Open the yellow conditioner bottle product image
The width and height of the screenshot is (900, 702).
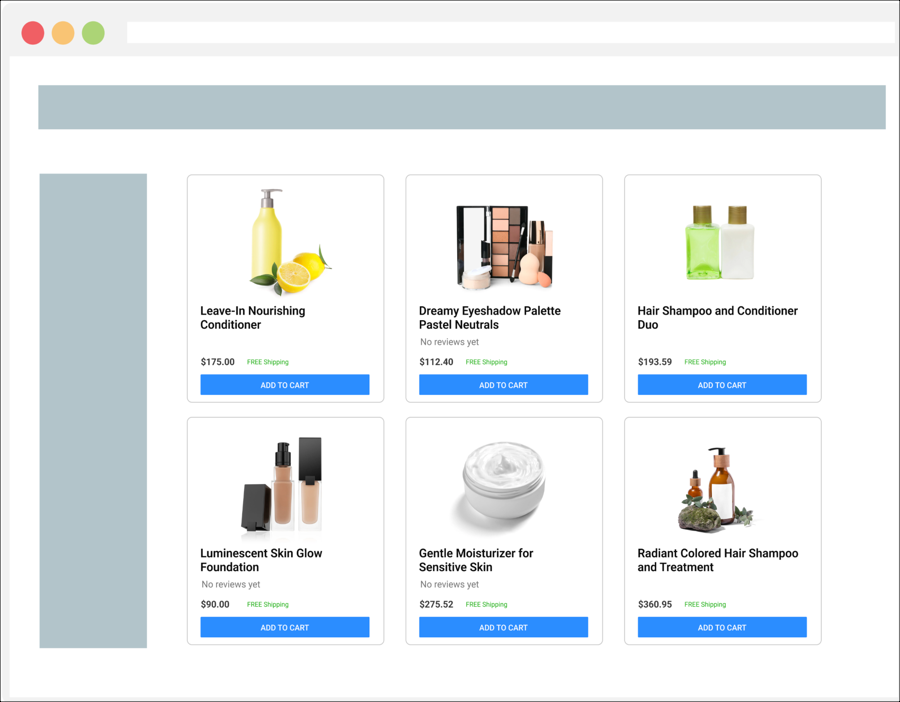[290, 241]
